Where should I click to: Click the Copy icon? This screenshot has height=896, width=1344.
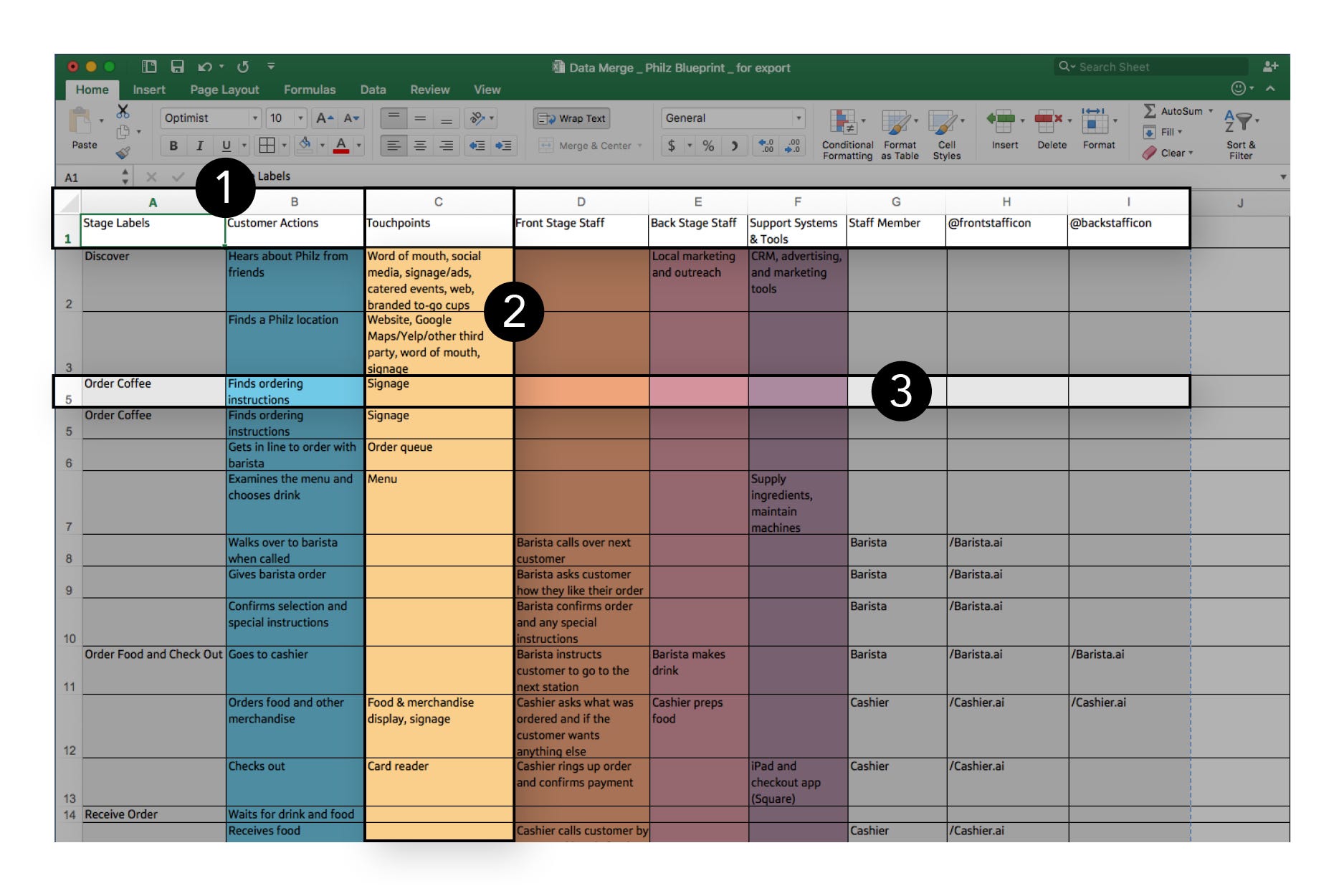[x=123, y=132]
